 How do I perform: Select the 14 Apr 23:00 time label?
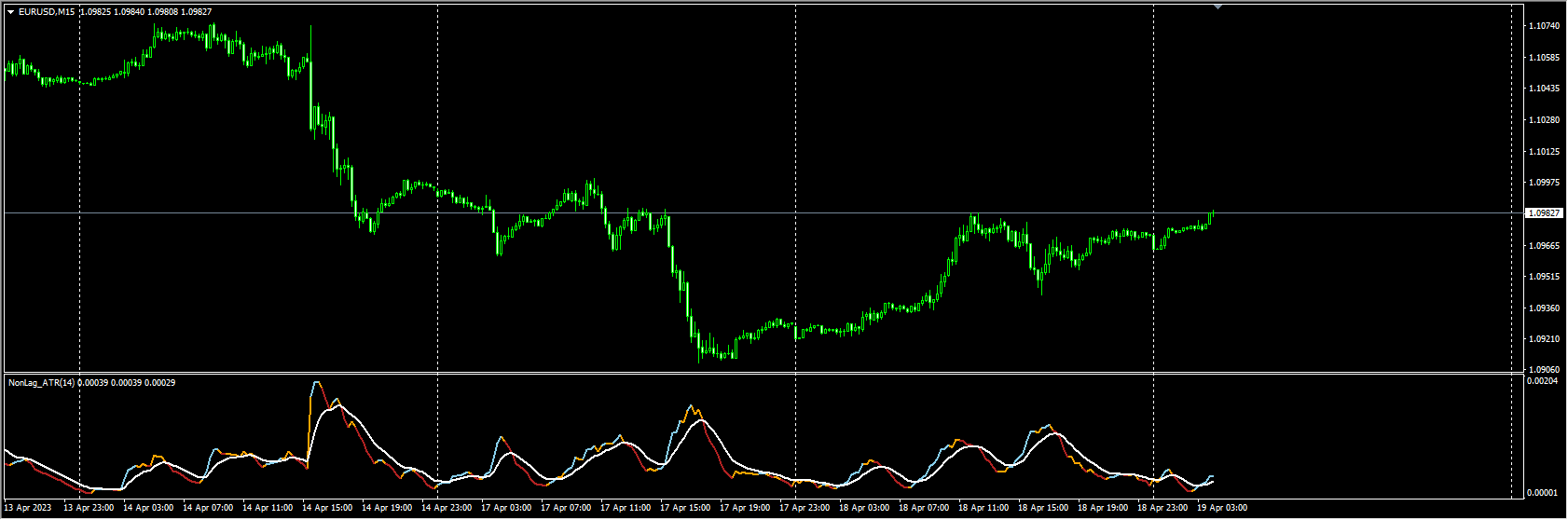[445, 508]
